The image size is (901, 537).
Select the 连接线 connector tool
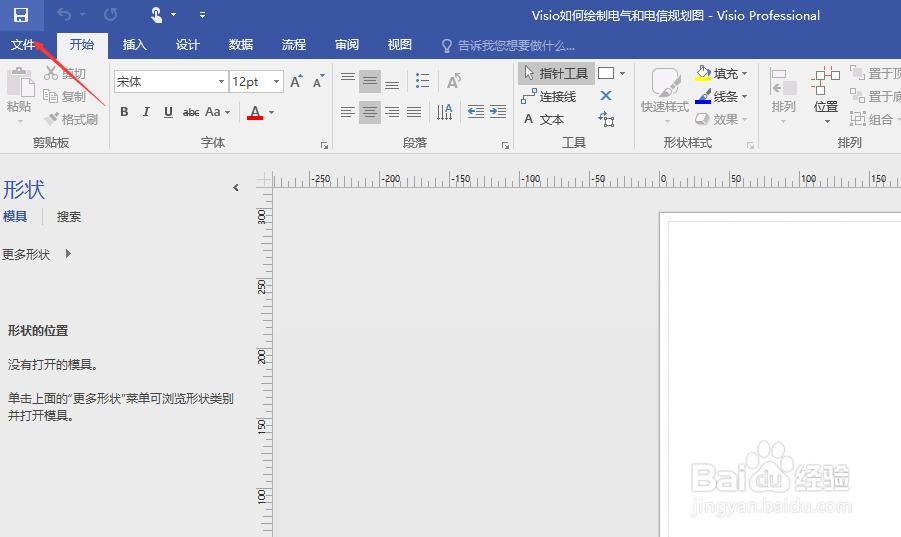549,96
